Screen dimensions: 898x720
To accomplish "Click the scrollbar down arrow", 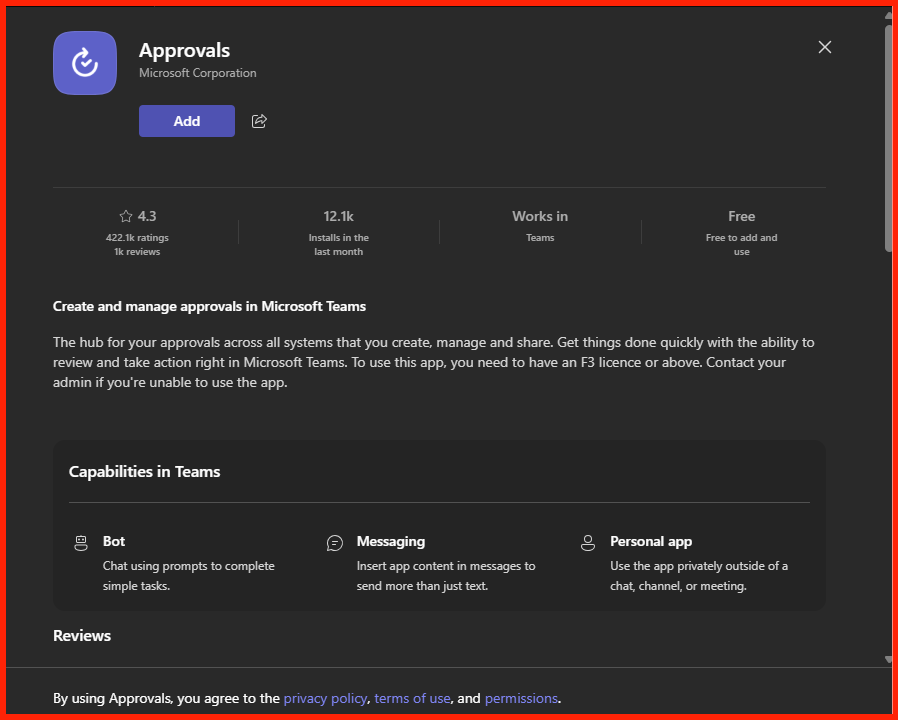I will [888, 659].
